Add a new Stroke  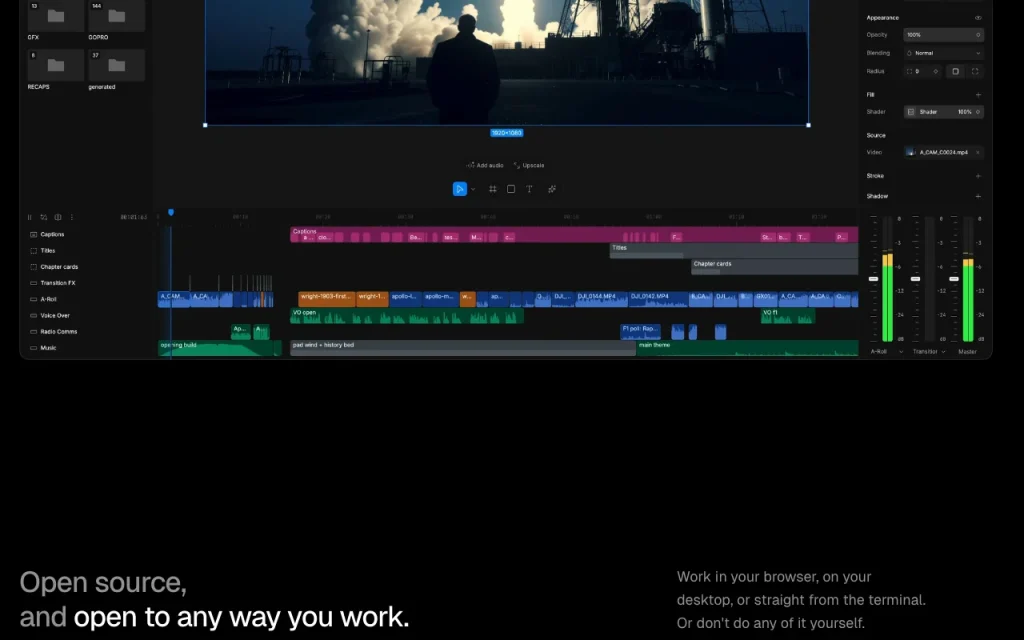[x=978, y=176]
